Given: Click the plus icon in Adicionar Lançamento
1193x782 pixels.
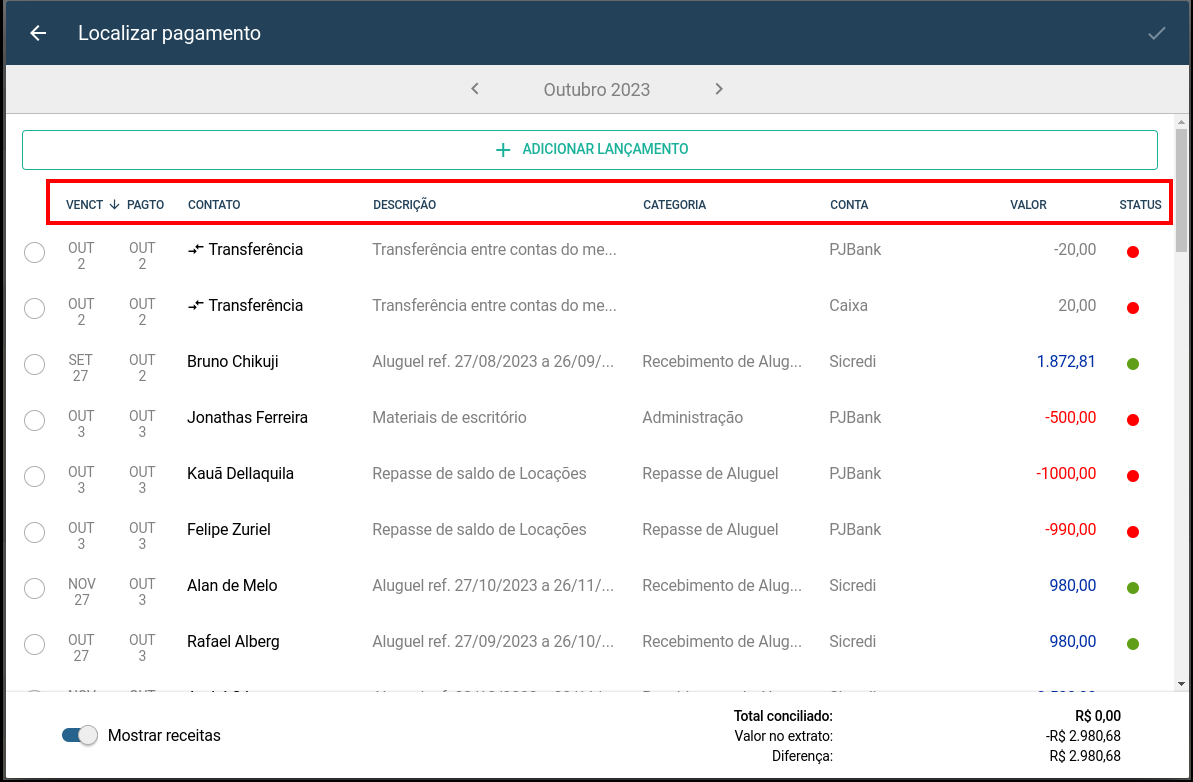Looking at the screenshot, I should pos(503,150).
